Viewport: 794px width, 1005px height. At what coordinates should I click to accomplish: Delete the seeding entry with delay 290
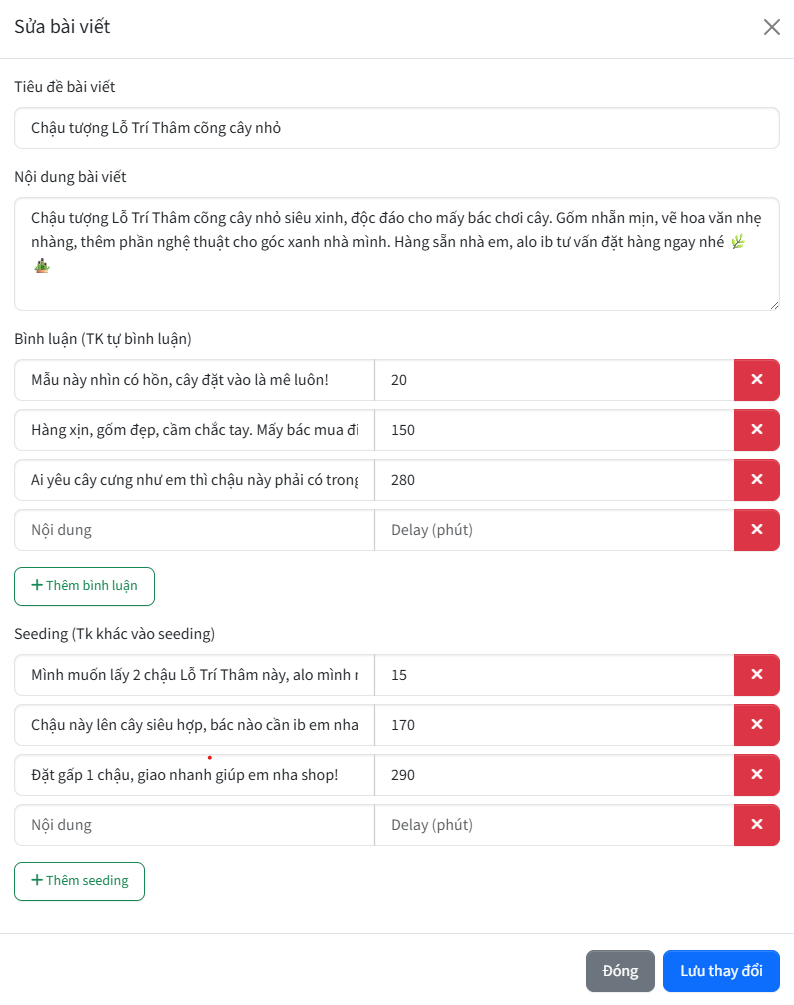tap(756, 774)
